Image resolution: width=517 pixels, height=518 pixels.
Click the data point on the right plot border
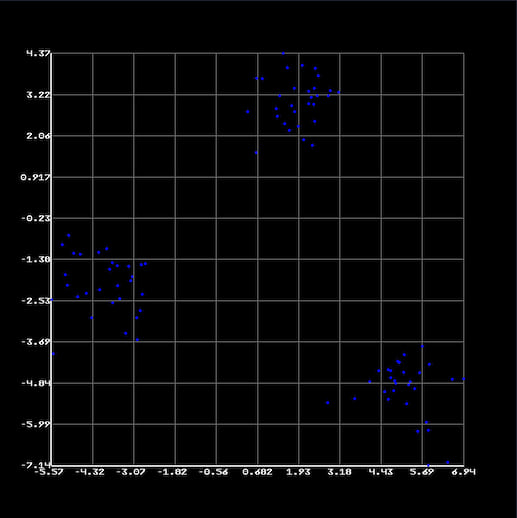[x=464, y=379]
